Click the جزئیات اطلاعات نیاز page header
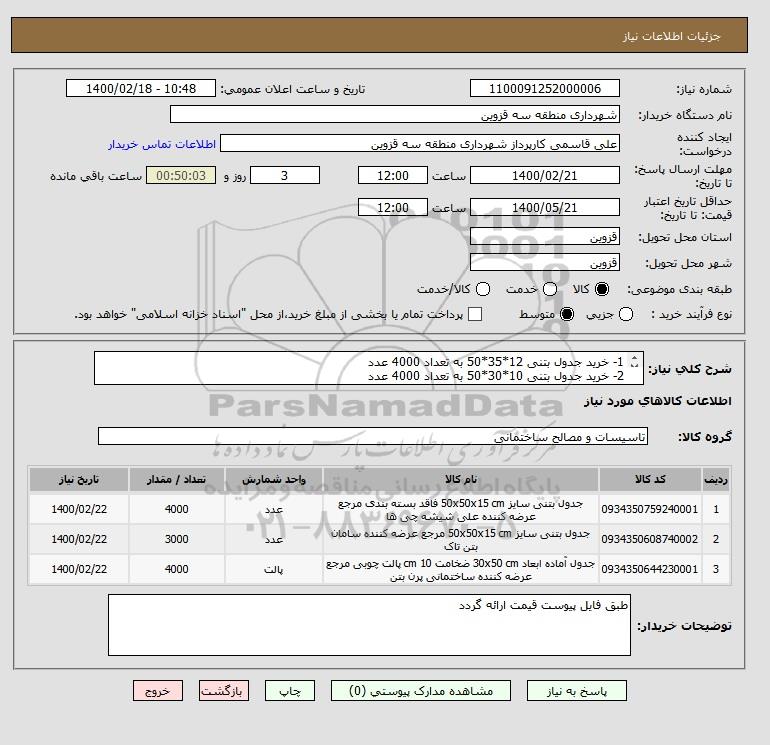Viewport: 770px width, 745px height. tap(671, 36)
